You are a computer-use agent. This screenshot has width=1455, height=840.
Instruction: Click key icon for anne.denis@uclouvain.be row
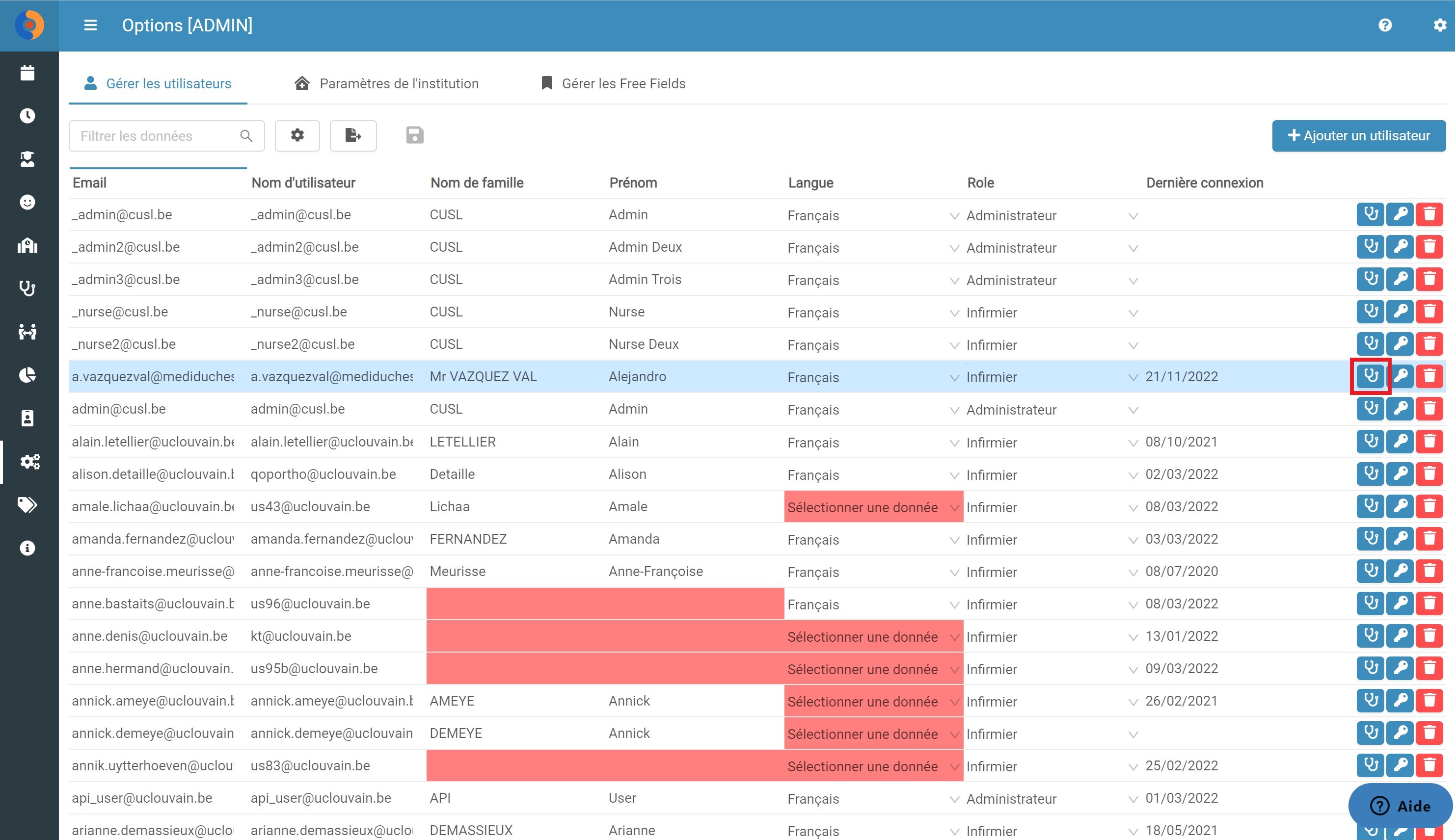point(1400,636)
